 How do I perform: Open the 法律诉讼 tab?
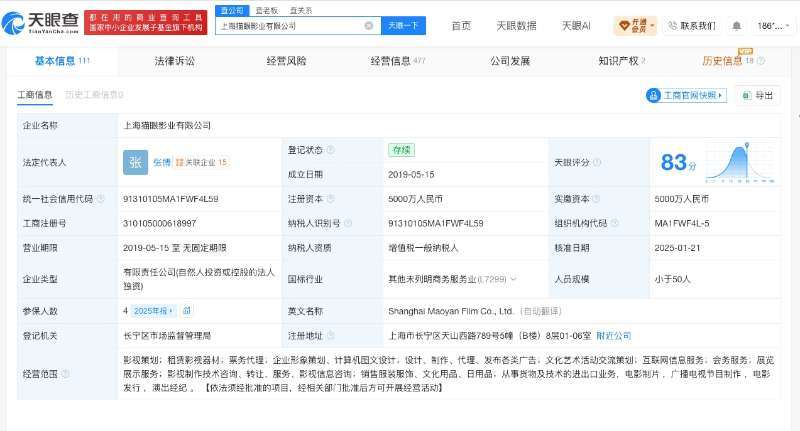point(174,61)
